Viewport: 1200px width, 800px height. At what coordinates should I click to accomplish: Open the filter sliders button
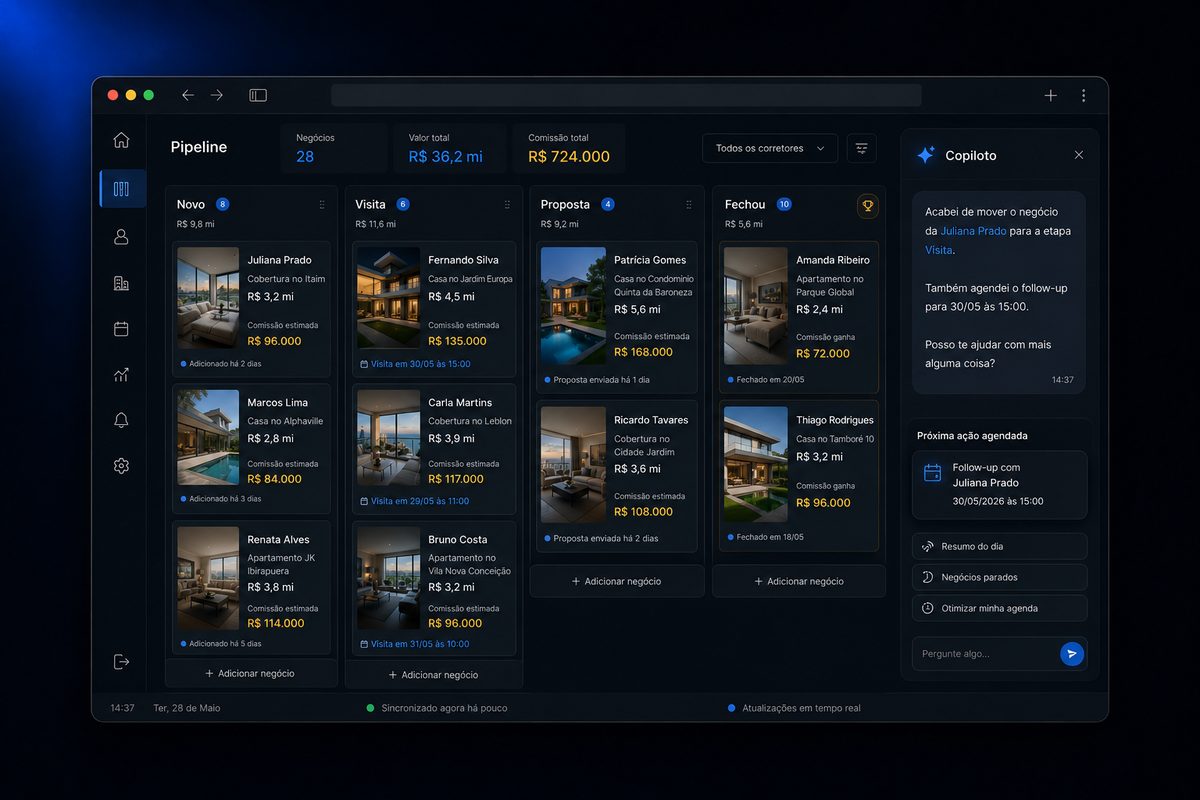click(861, 148)
